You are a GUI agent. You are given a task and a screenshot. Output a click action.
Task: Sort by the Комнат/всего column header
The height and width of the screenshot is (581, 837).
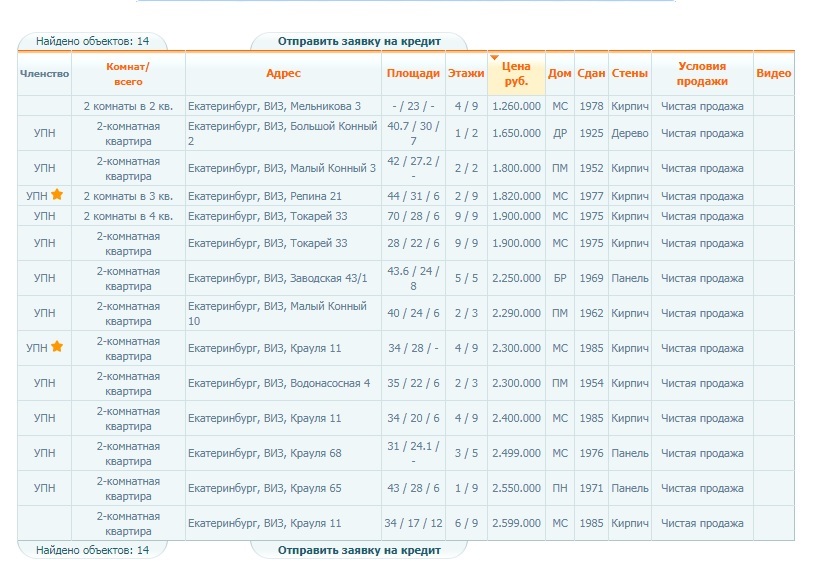click(128, 74)
